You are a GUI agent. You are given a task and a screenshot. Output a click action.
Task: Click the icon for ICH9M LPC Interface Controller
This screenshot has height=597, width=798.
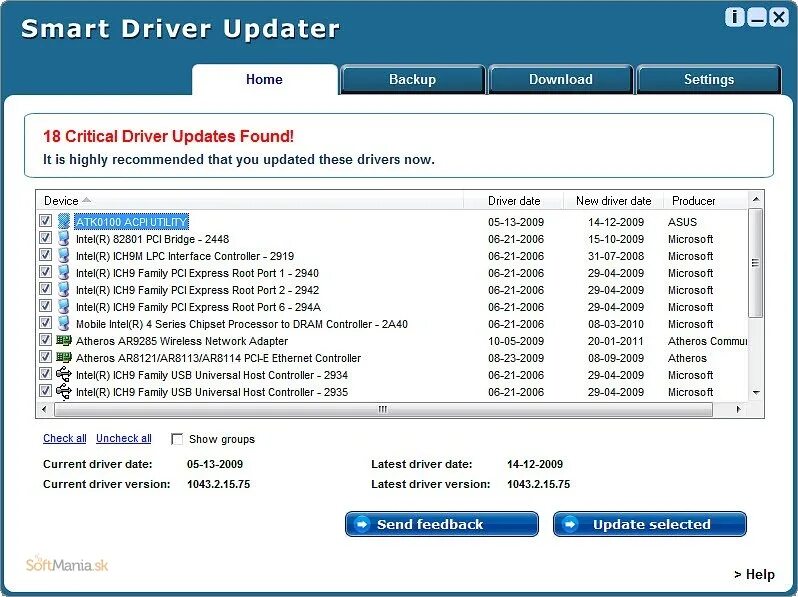64,255
